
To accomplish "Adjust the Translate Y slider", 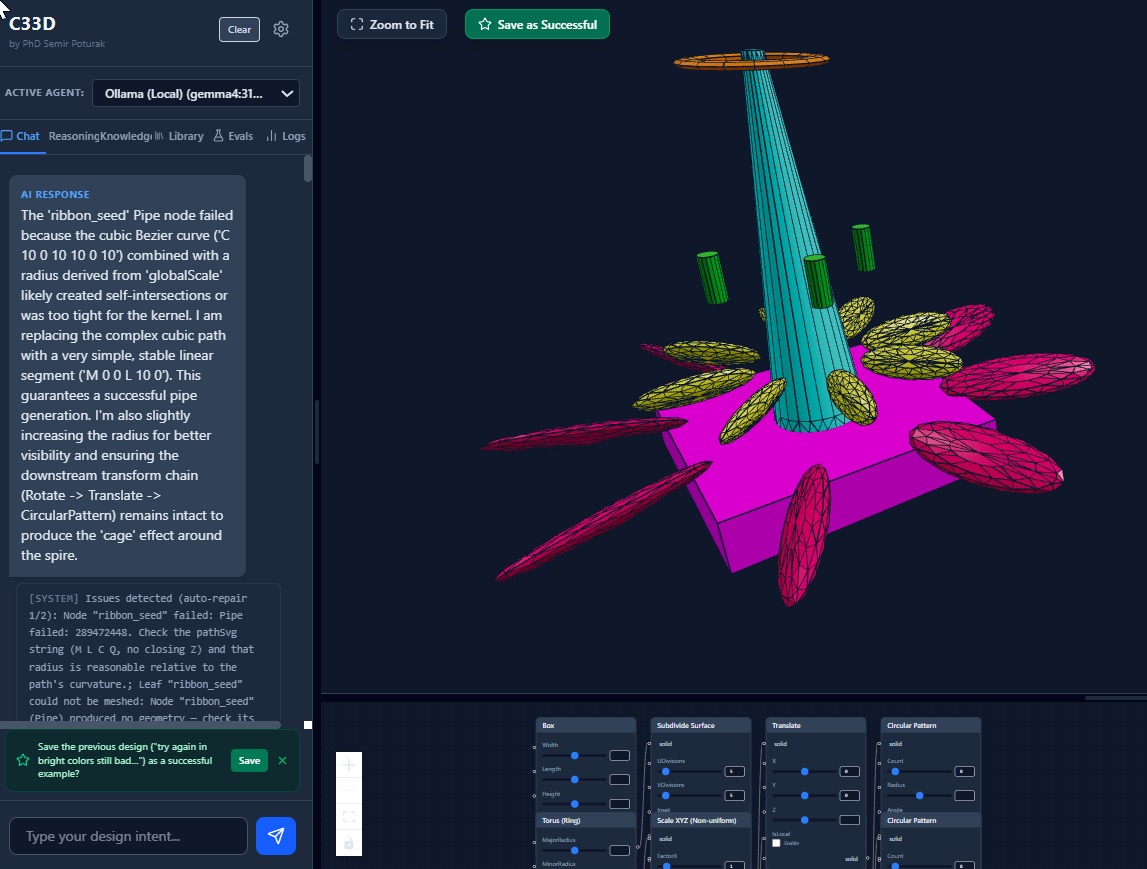I will coord(805,795).
